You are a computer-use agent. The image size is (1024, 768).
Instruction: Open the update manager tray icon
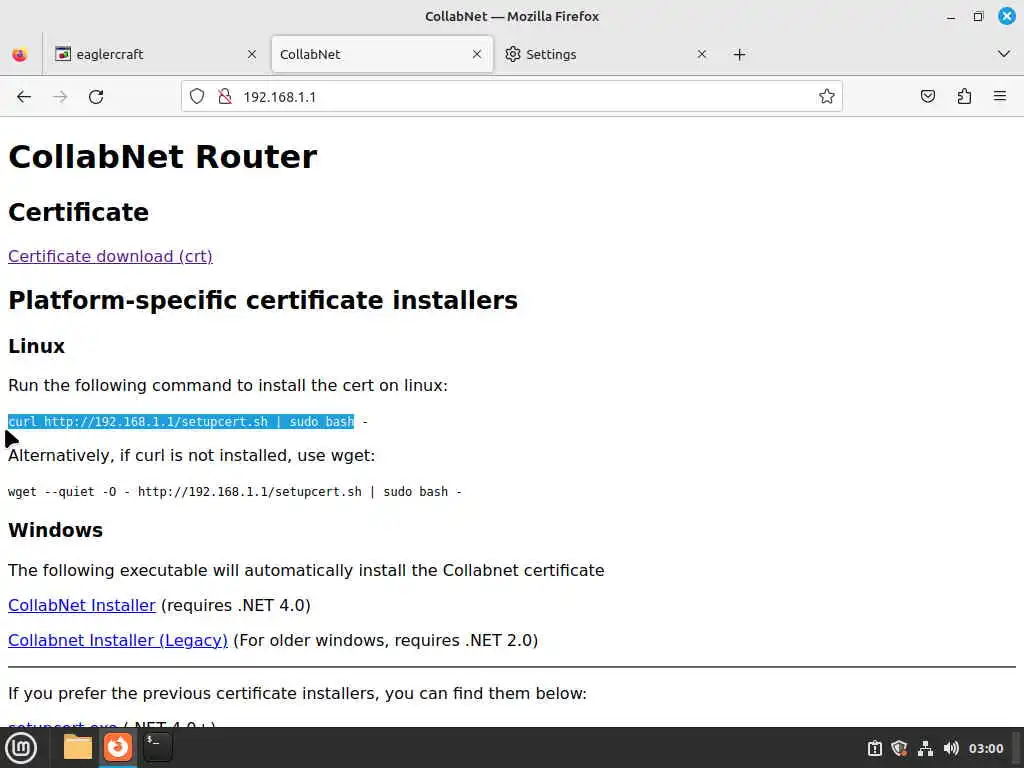tap(874, 748)
